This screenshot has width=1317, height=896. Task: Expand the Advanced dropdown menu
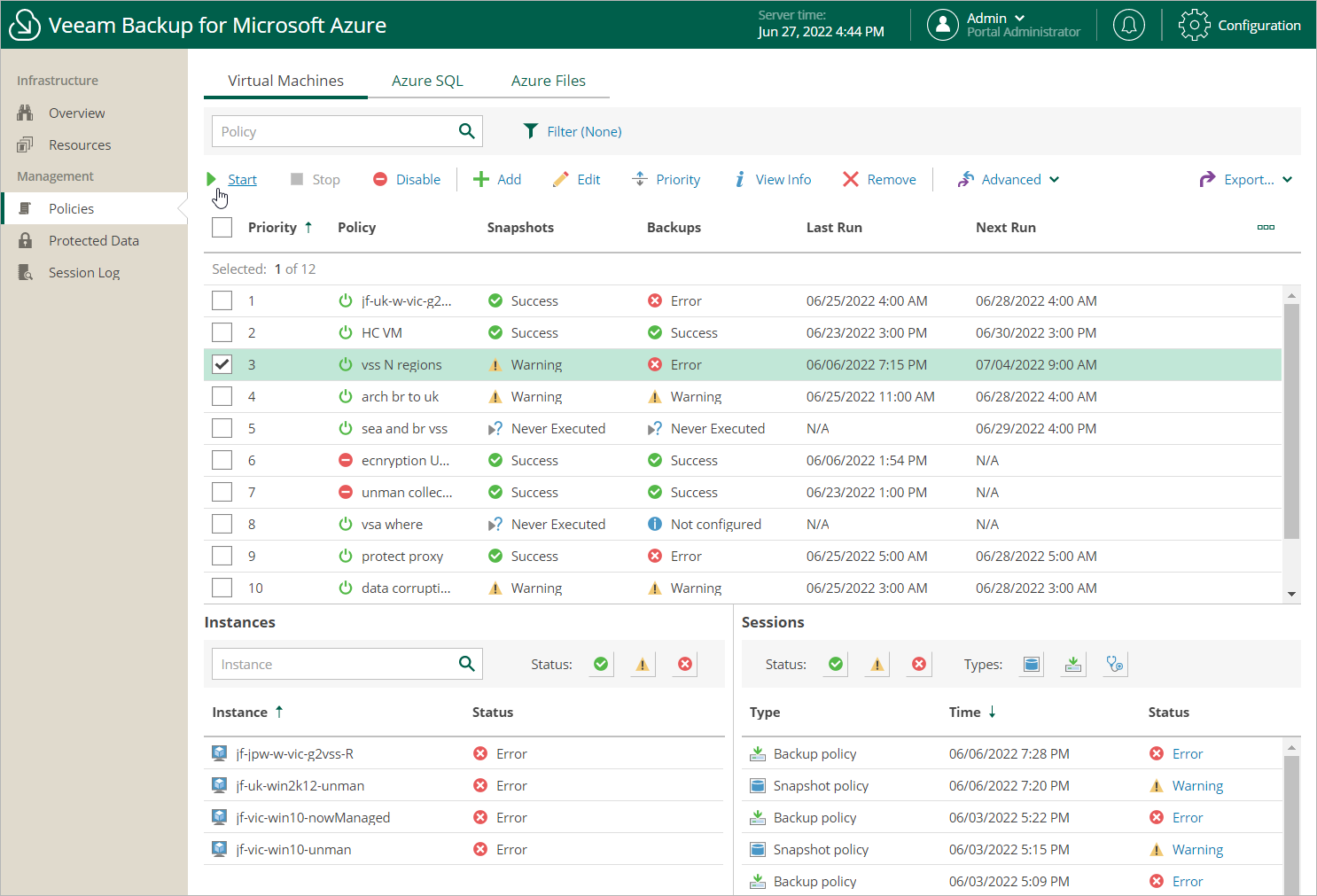(x=1009, y=179)
